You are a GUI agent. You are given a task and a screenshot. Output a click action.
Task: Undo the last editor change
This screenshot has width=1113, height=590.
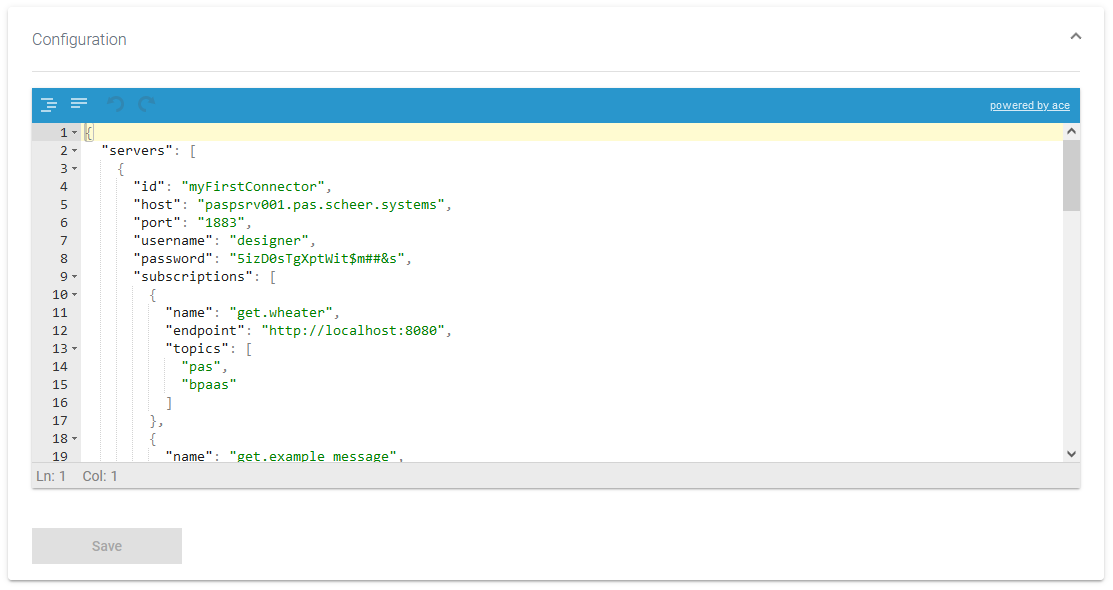116,104
